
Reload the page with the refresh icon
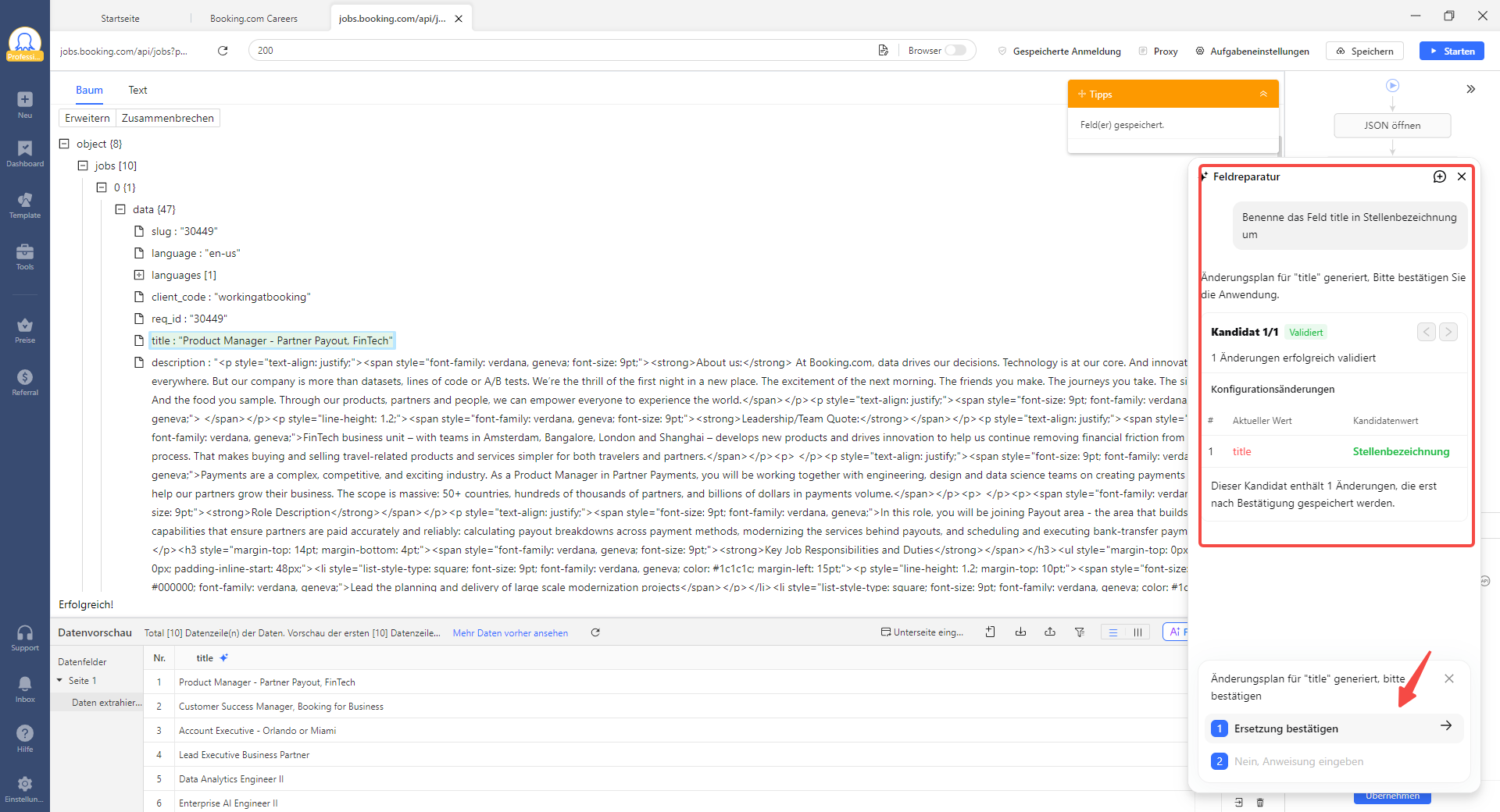pyautogui.click(x=223, y=51)
